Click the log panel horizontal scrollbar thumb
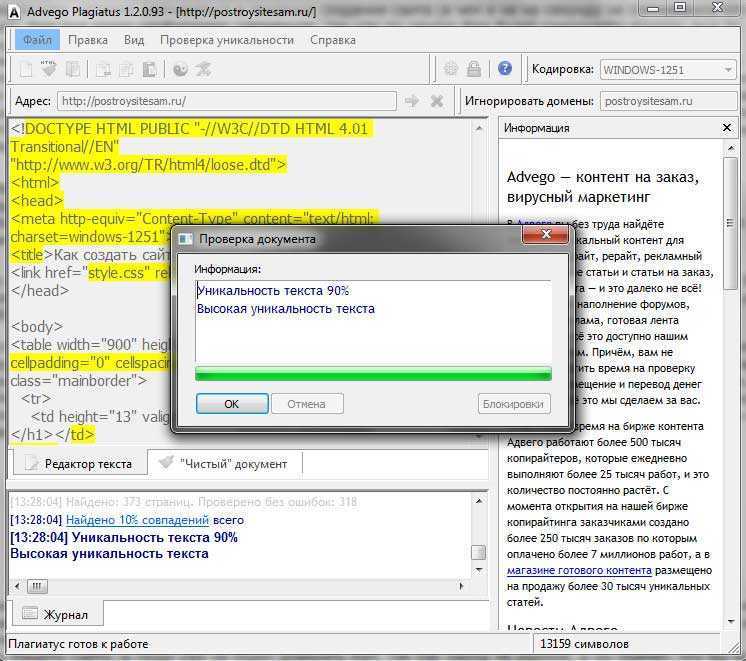This screenshot has height=661, width=746. point(38,585)
